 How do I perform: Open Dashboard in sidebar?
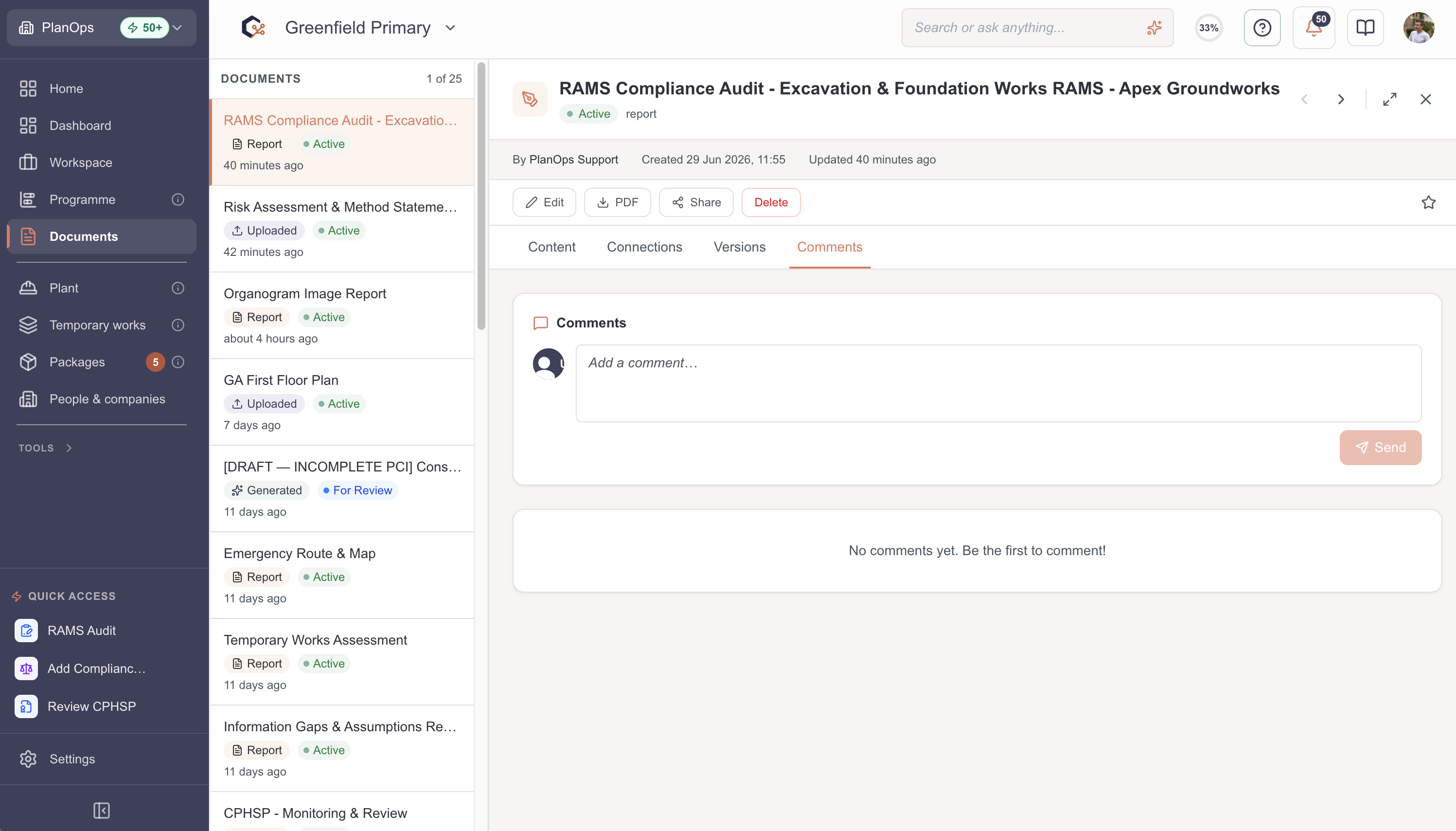point(102,126)
